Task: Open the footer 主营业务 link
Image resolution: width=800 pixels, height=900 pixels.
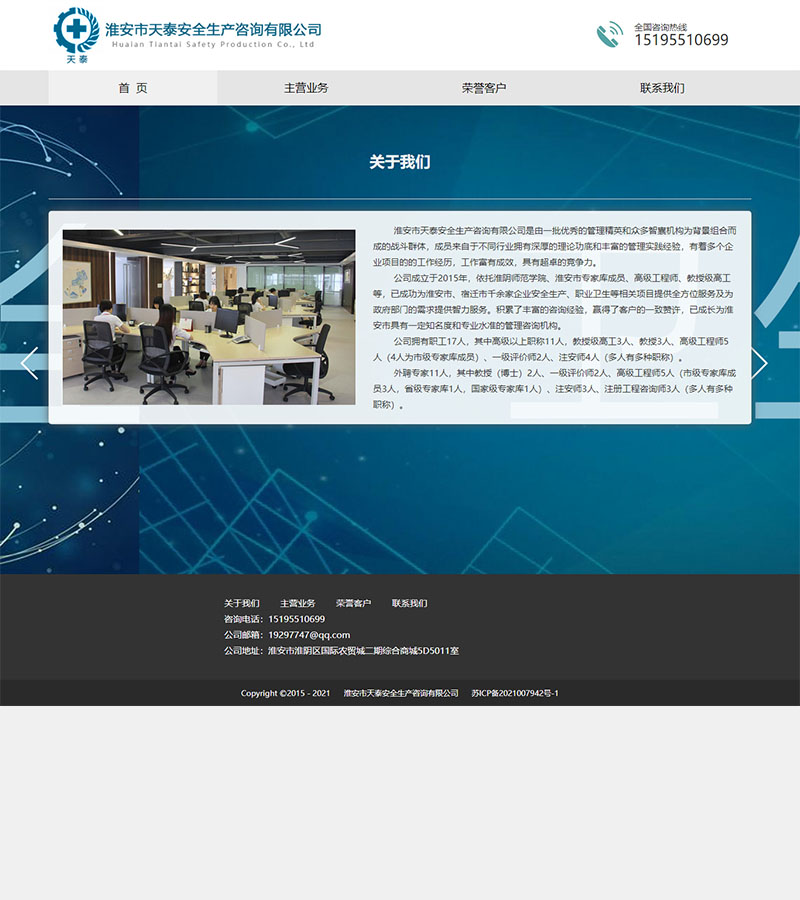Action: click(297, 603)
